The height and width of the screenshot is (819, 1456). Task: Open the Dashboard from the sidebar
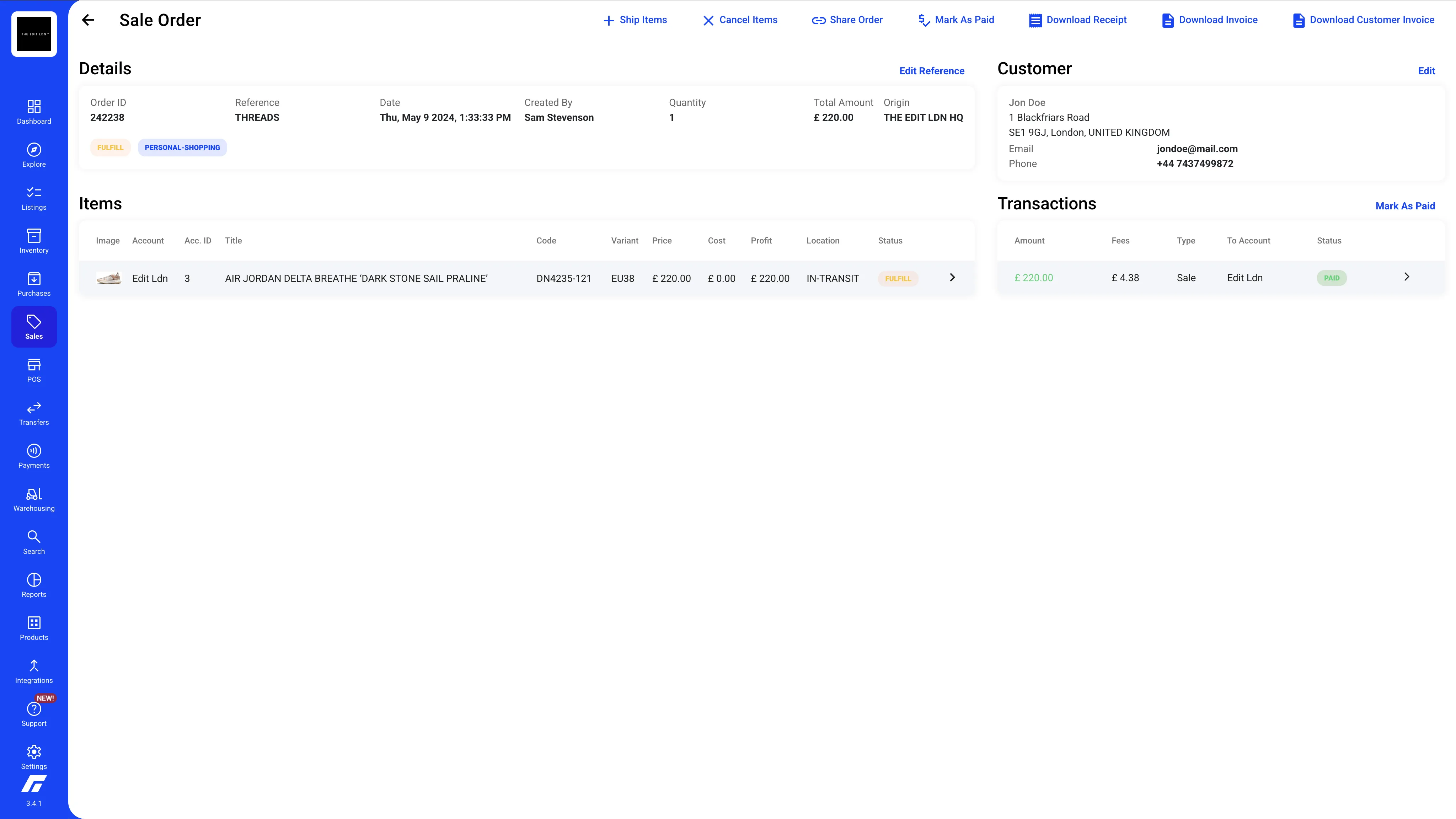point(34,111)
